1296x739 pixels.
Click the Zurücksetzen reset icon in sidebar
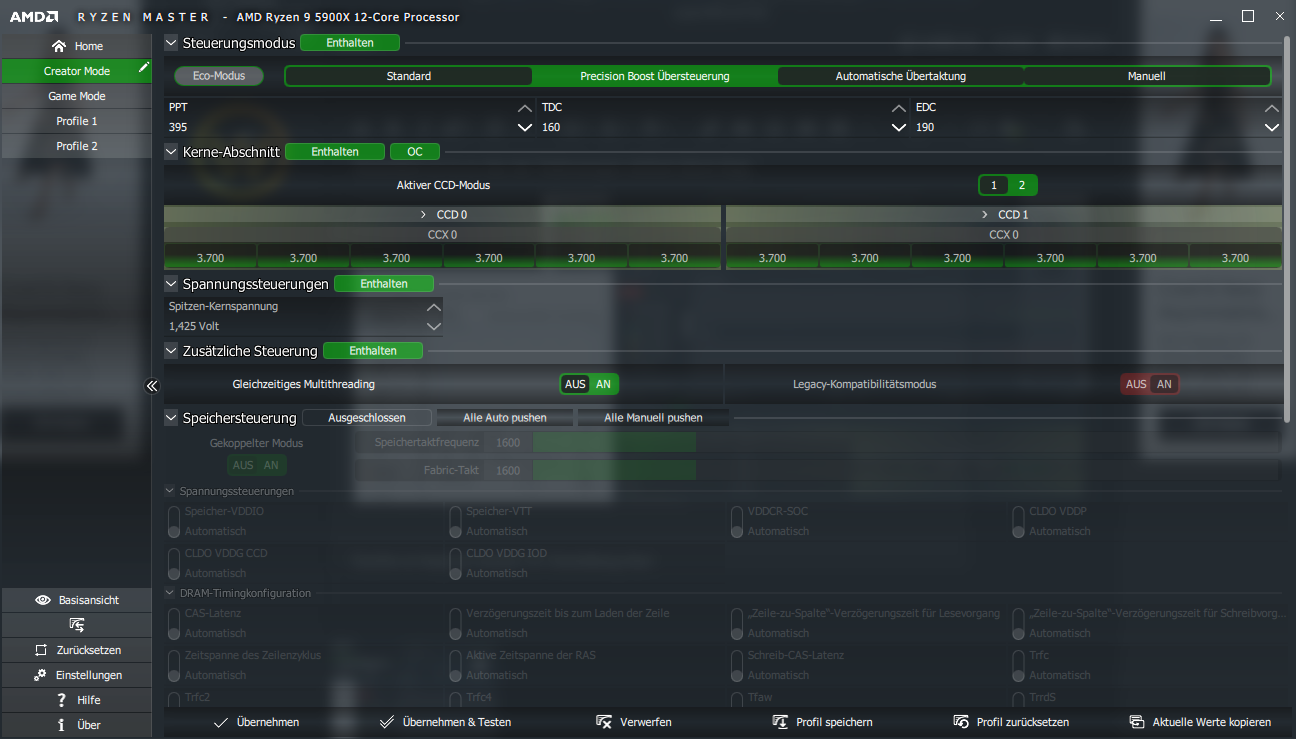41,650
